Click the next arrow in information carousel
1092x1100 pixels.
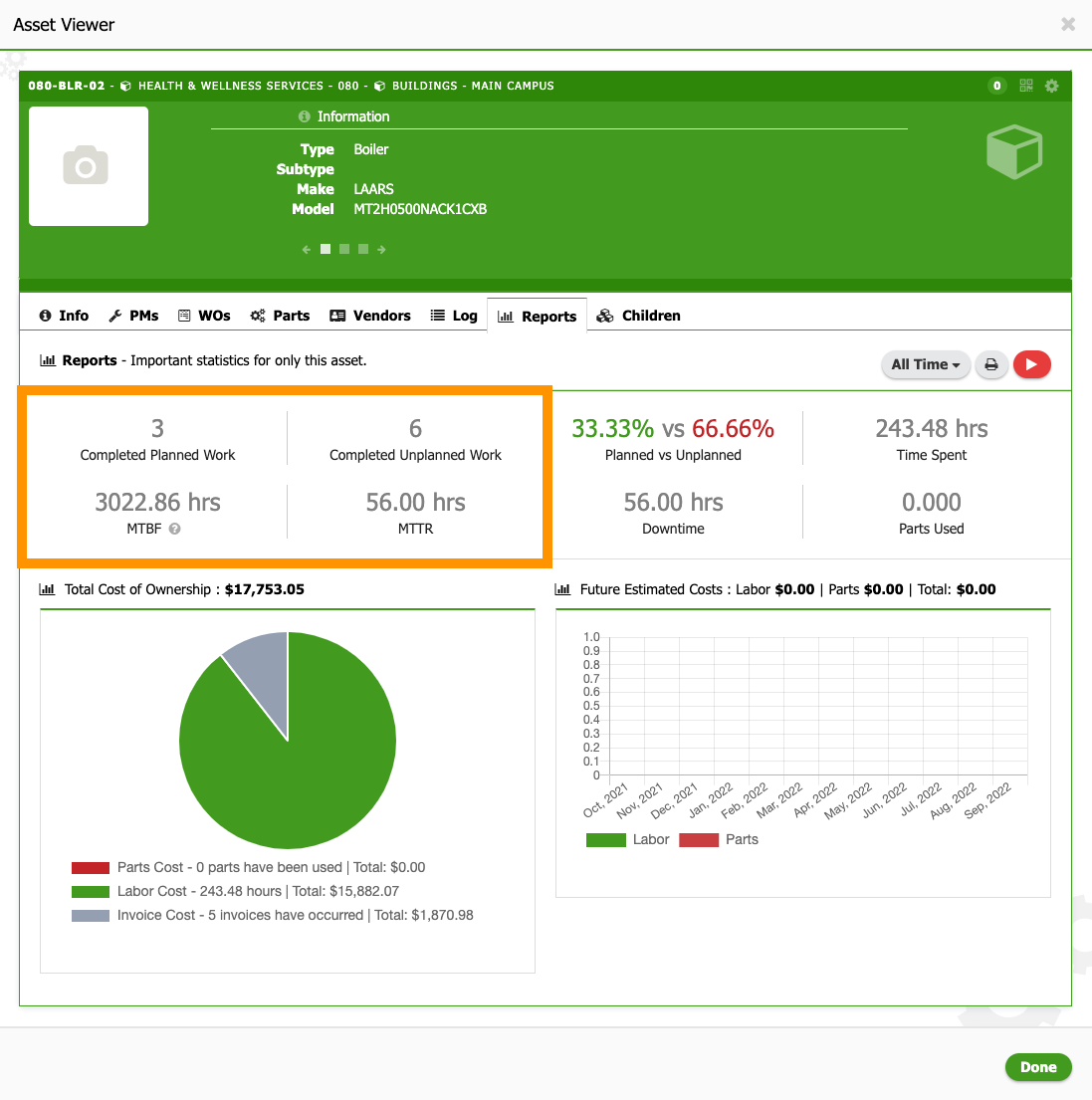coord(381,250)
